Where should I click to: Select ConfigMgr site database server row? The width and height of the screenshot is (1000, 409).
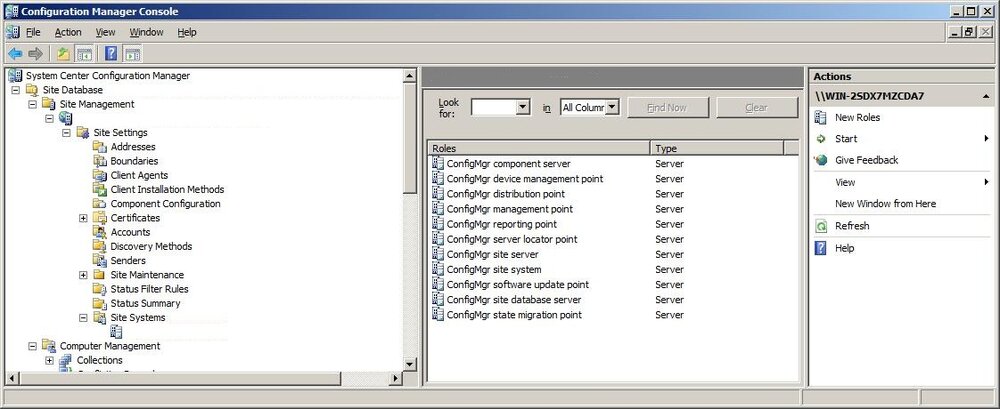point(614,299)
